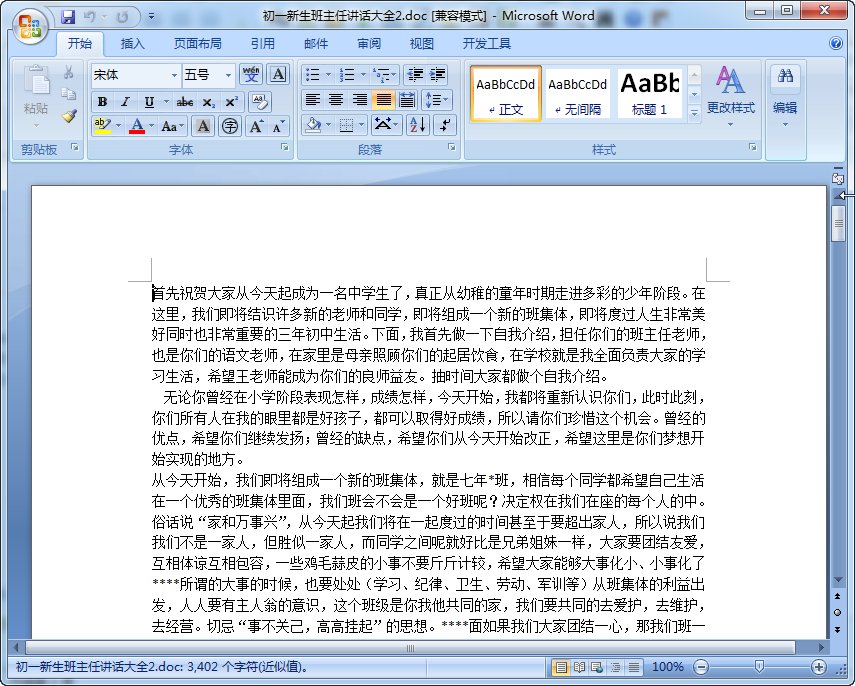Shrink font size with small A
This screenshot has height=686, width=855.
[278, 127]
